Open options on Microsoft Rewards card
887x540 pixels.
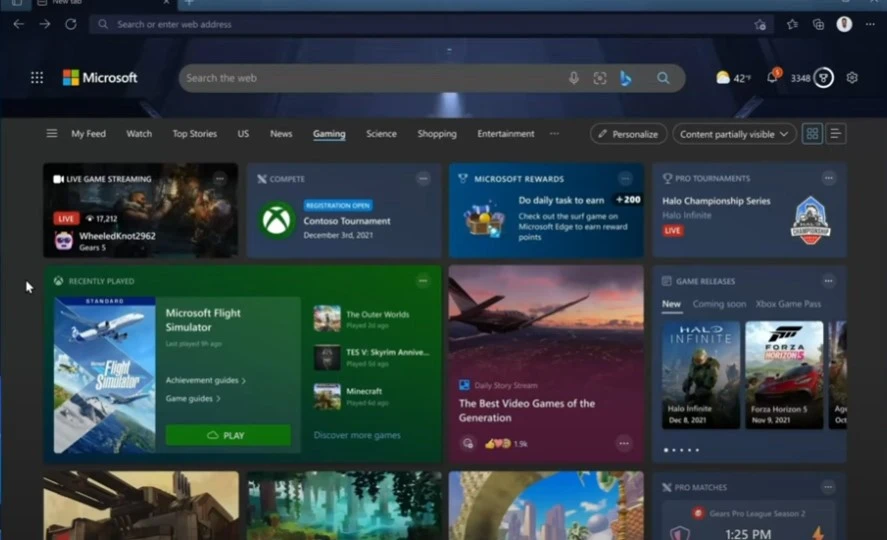coord(625,179)
